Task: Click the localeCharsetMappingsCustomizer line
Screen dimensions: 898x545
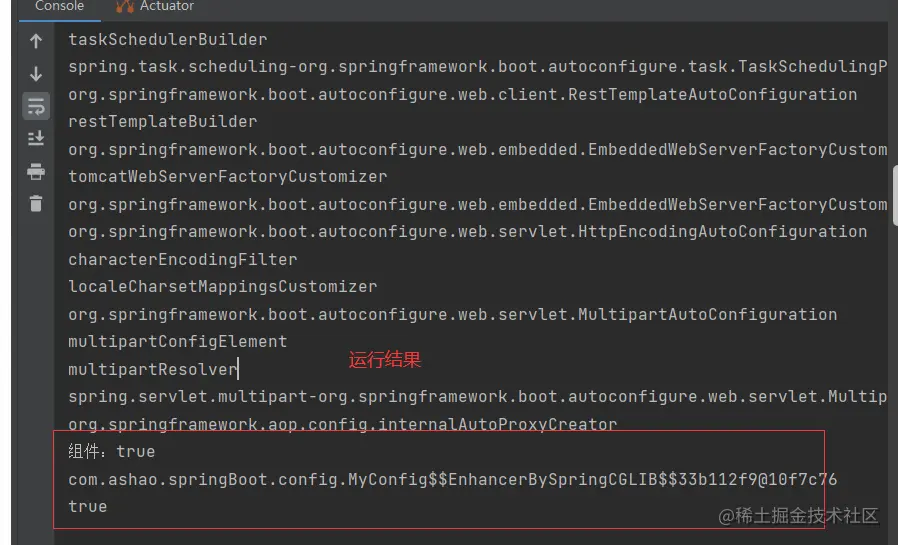Action: [x=222, y=287]
